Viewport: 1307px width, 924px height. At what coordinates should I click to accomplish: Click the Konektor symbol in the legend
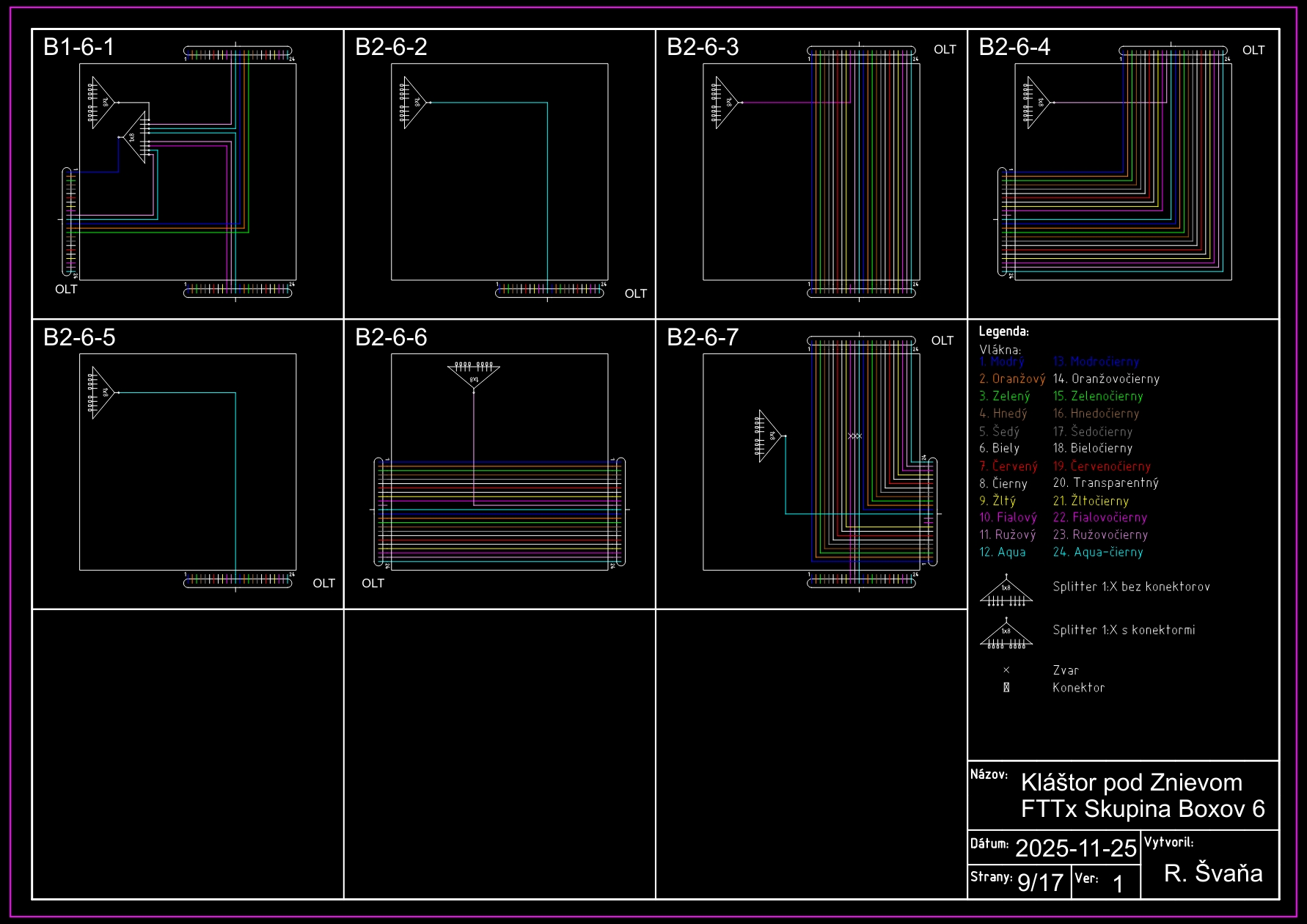click(x=1006, y=688)
